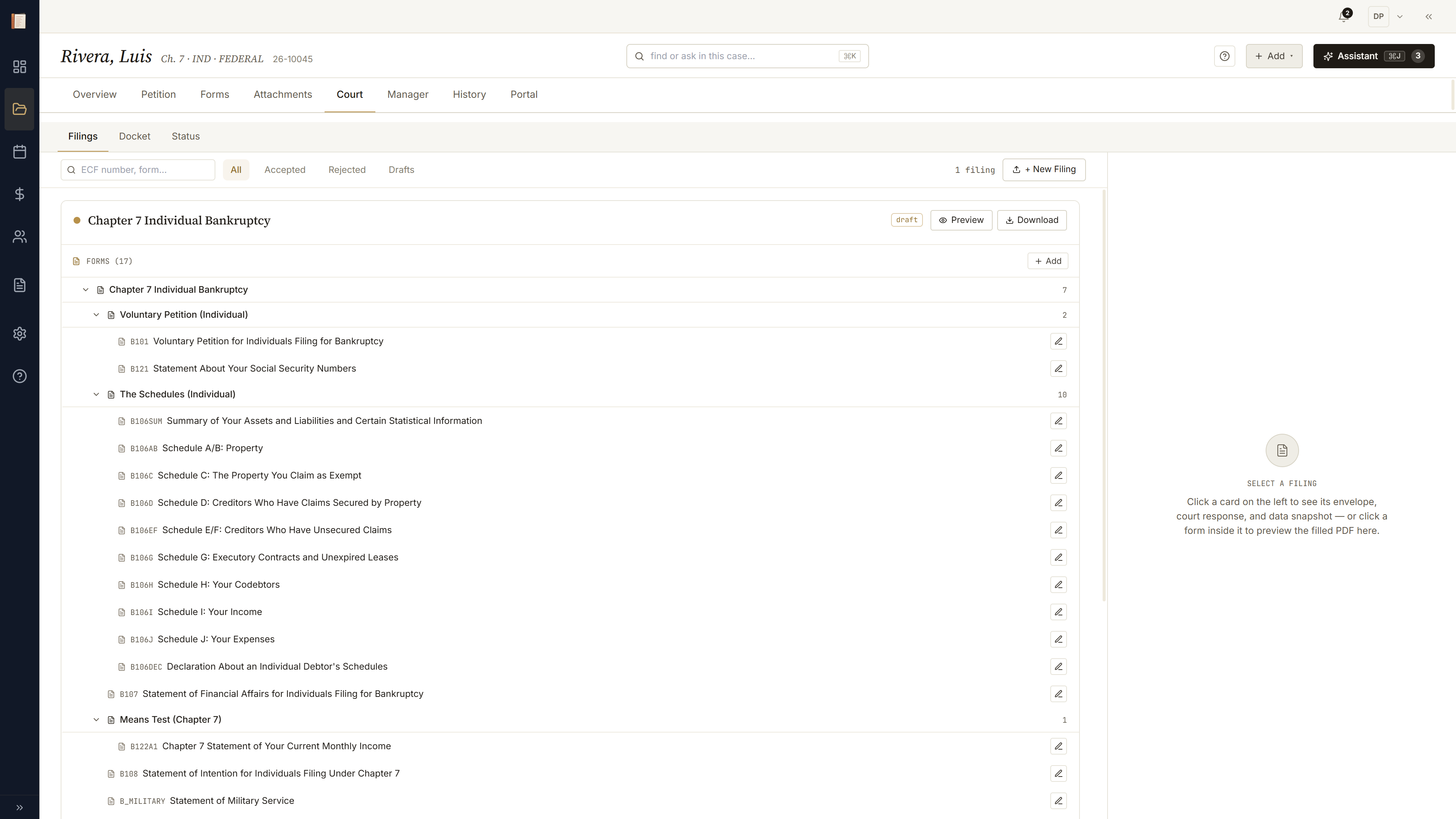Edit B108 Statement of Intention
The height and width of the screenshot is (819, 1456).
pyautogui.click(x=1058, y=773)
